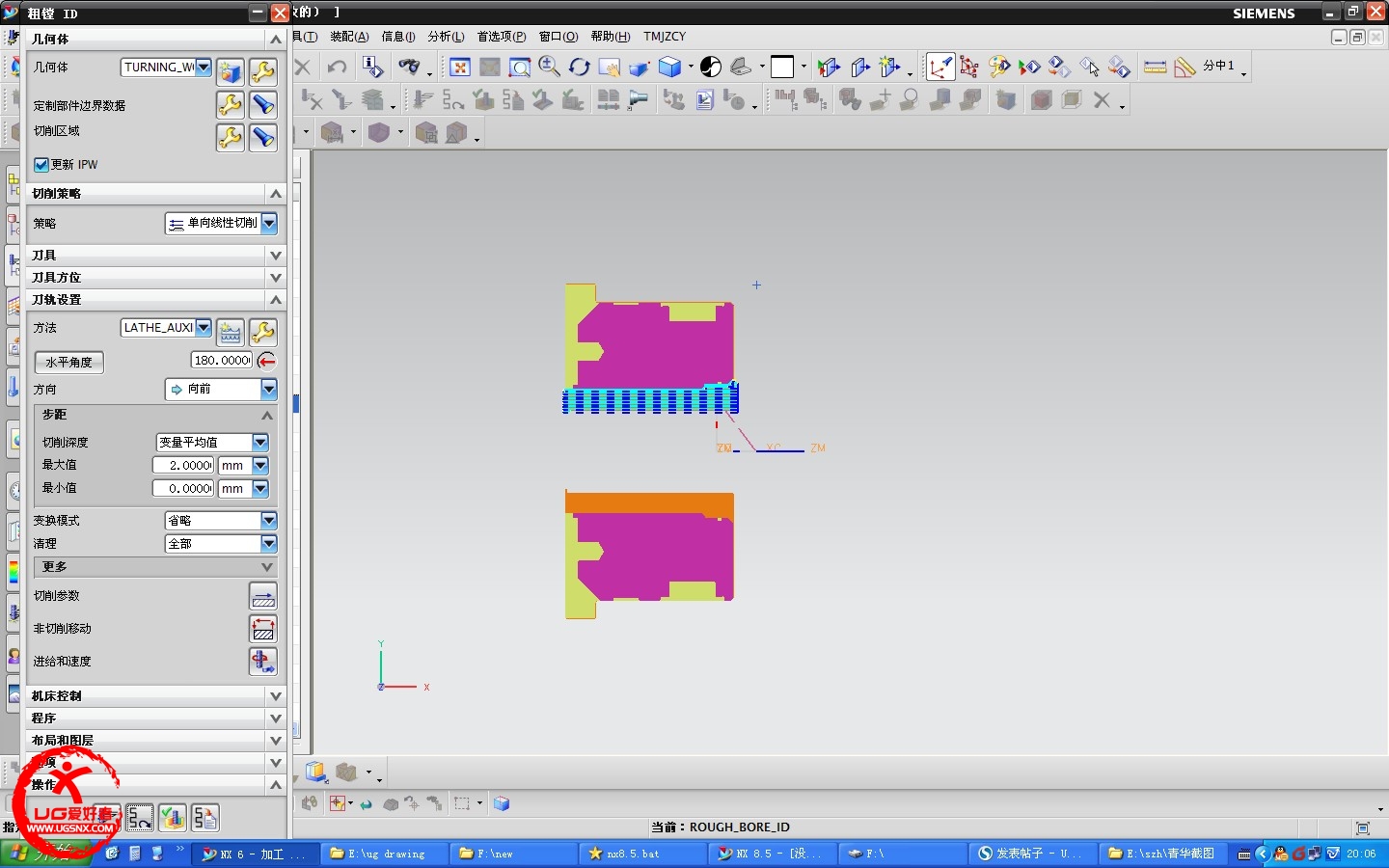Open 分析(L) menu
This screenshot has width=1389, height=868.
(446, 37)
